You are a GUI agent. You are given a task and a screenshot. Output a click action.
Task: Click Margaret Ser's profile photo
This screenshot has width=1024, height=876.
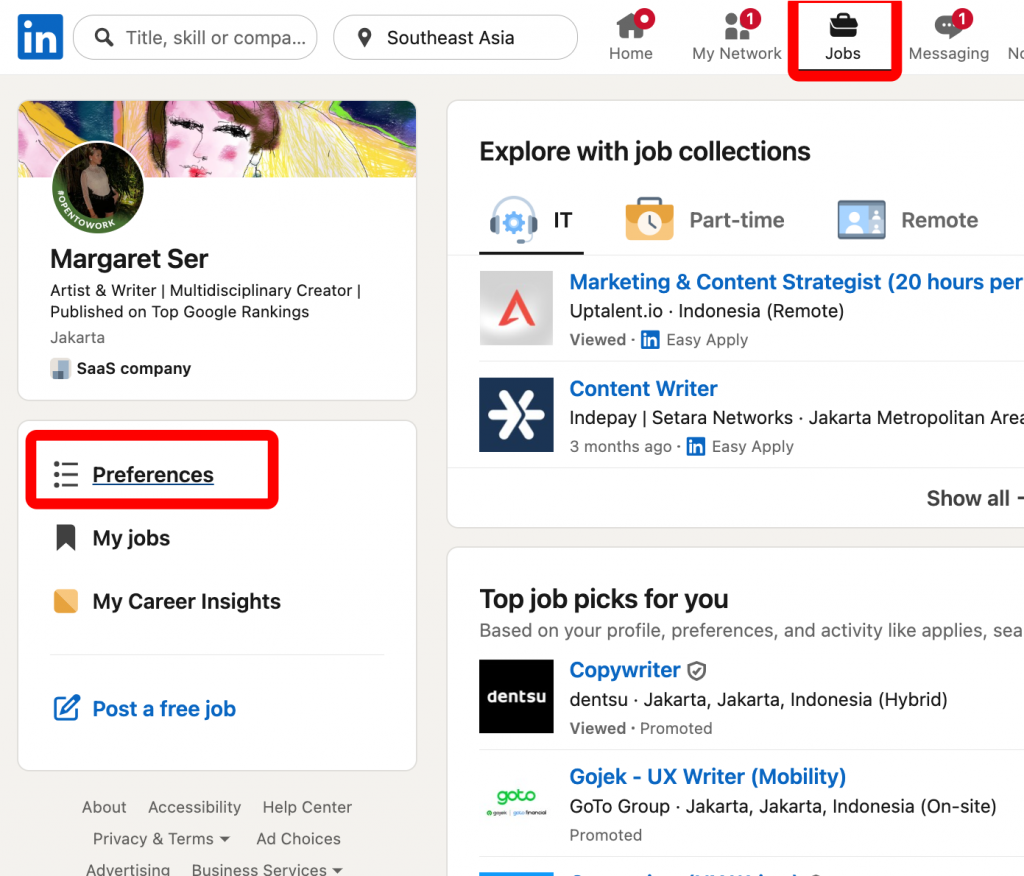[x=96, y=187]
